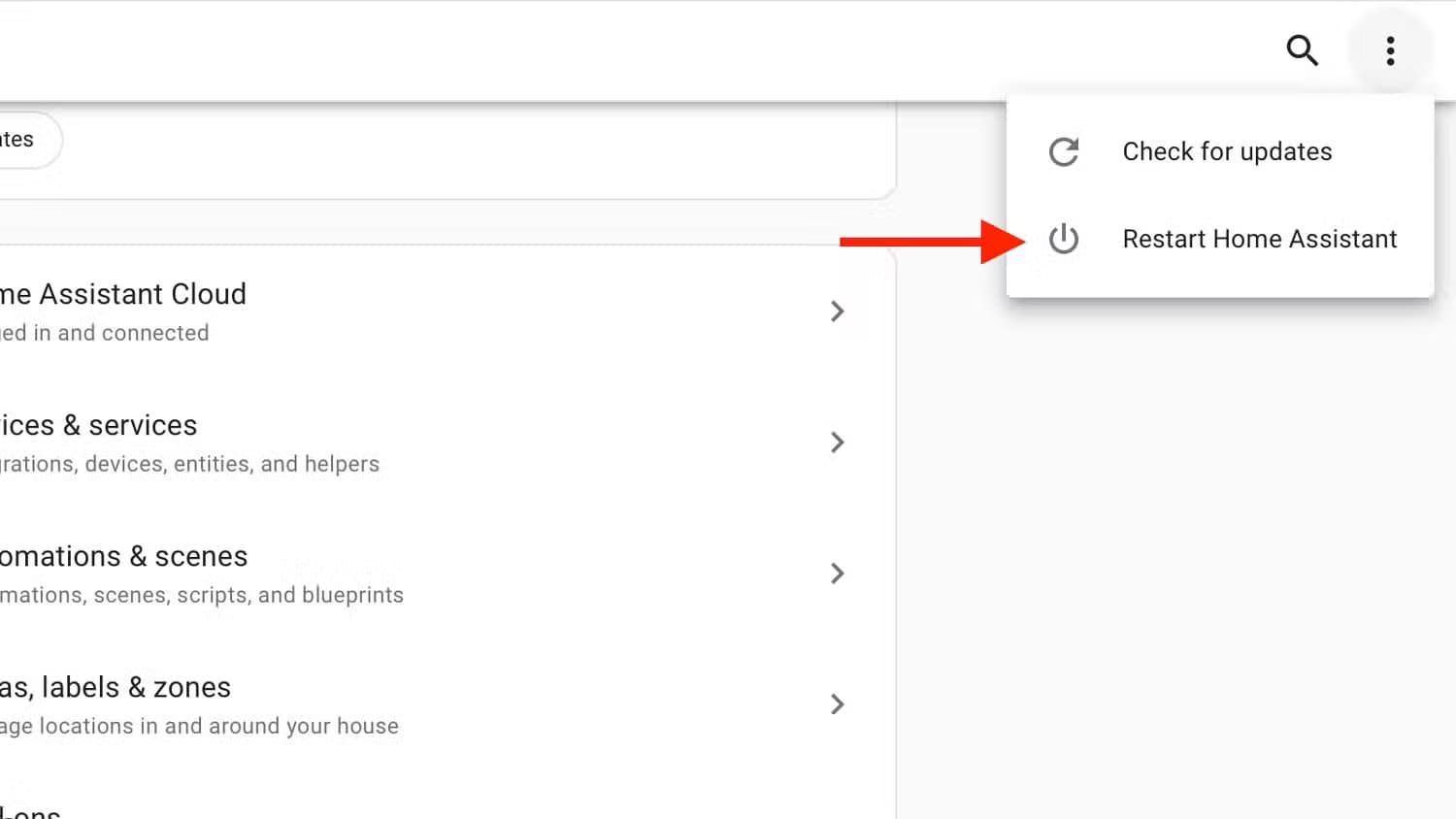
Task: Click 'scenes, scripts, and blueprints' subtitle
Action: pyautogui.click(x=248, y=595)
